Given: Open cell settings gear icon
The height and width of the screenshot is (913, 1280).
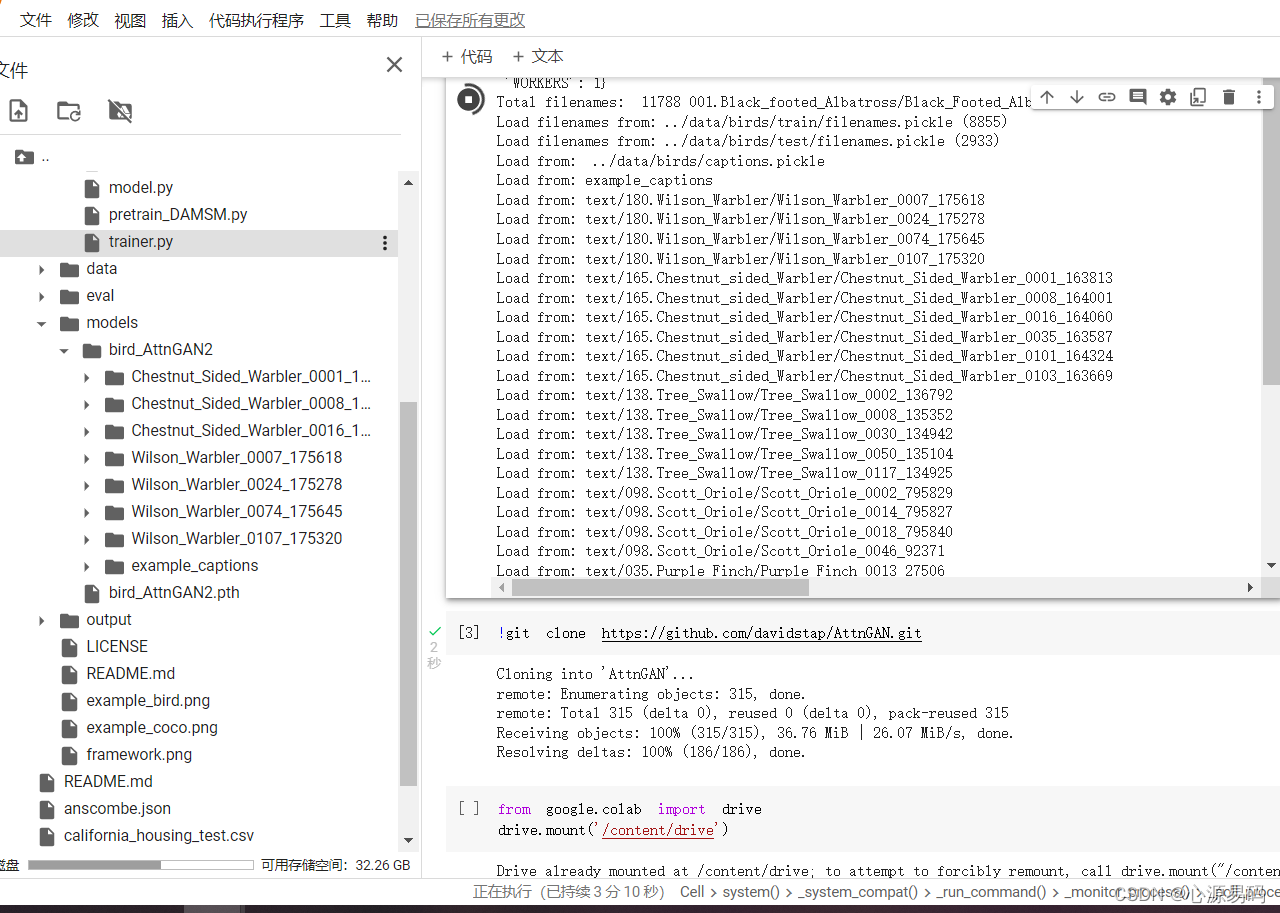Looking at the screenshot, I should (x=1168, y=97).
